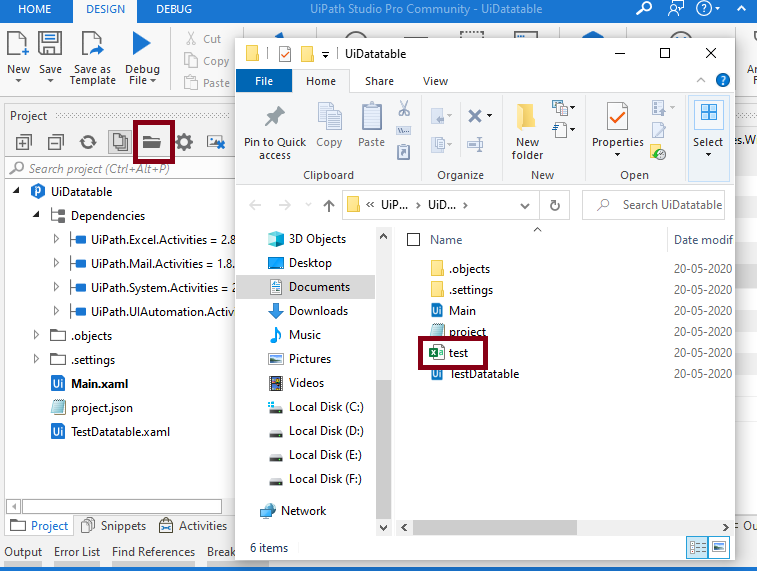The width and height of the screenshot is (757, 571).
Task: Expand UiPath.Mail.Activities dependency
Action: (x=56, y=263)
